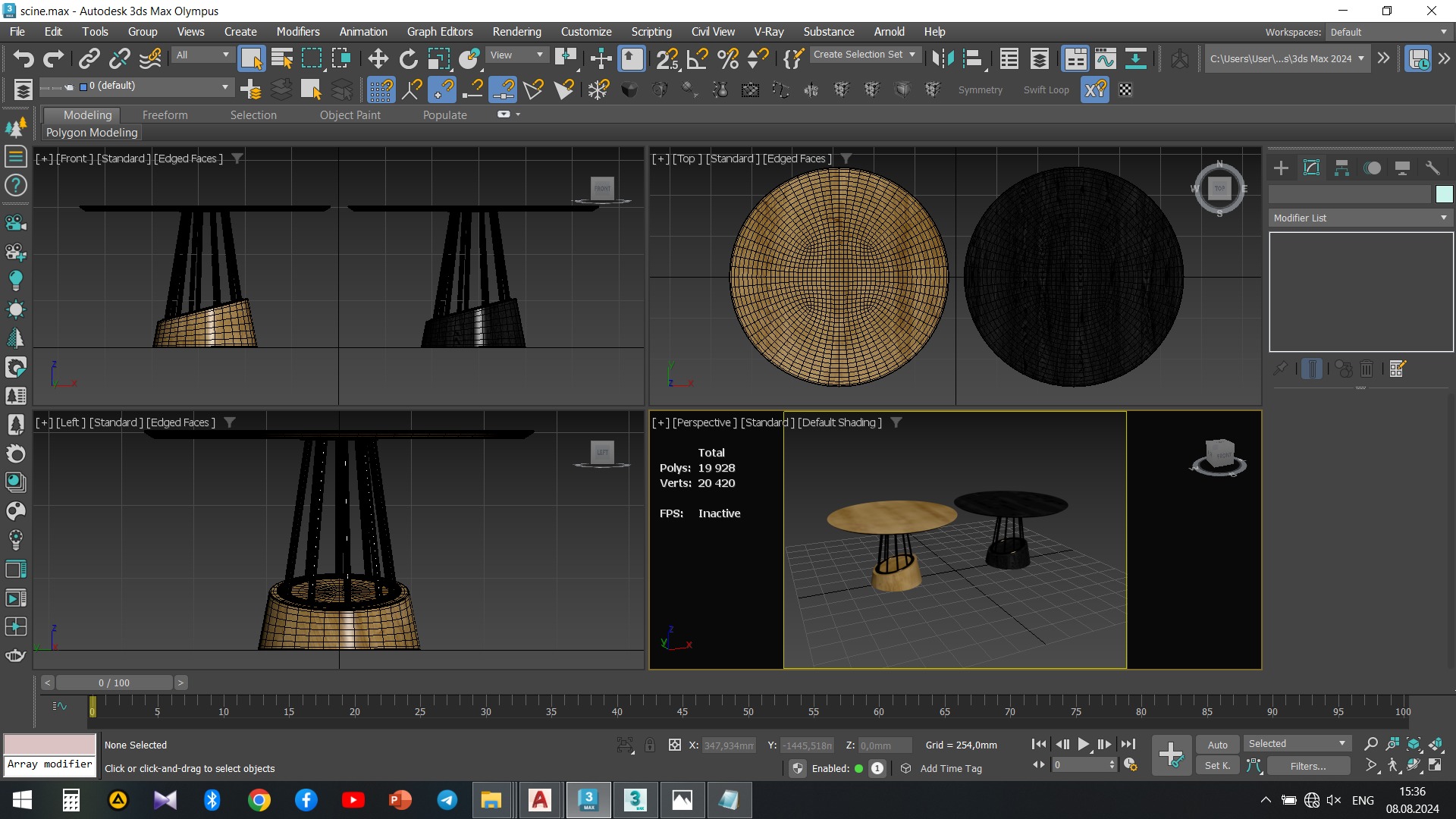Open the All selection filter dropdown
Image resolution: width=1456 pixels, height=819 pixels.
pyautogui.click(x=202, y=55)
